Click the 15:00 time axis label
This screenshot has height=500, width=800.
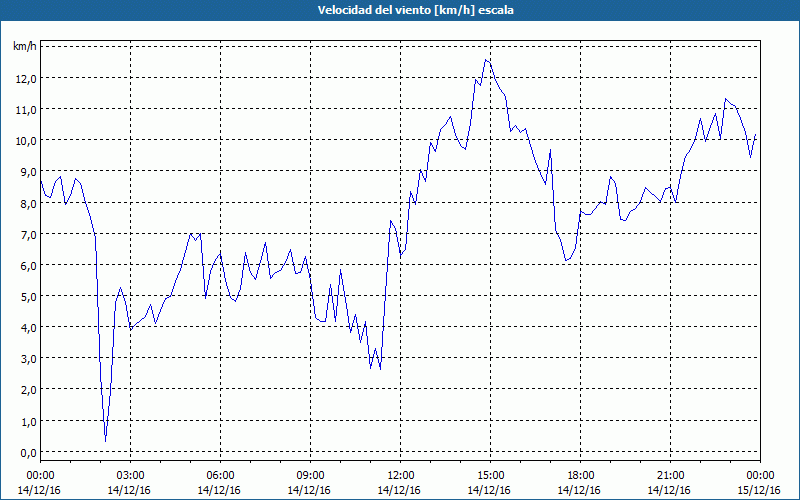point(490,476)
